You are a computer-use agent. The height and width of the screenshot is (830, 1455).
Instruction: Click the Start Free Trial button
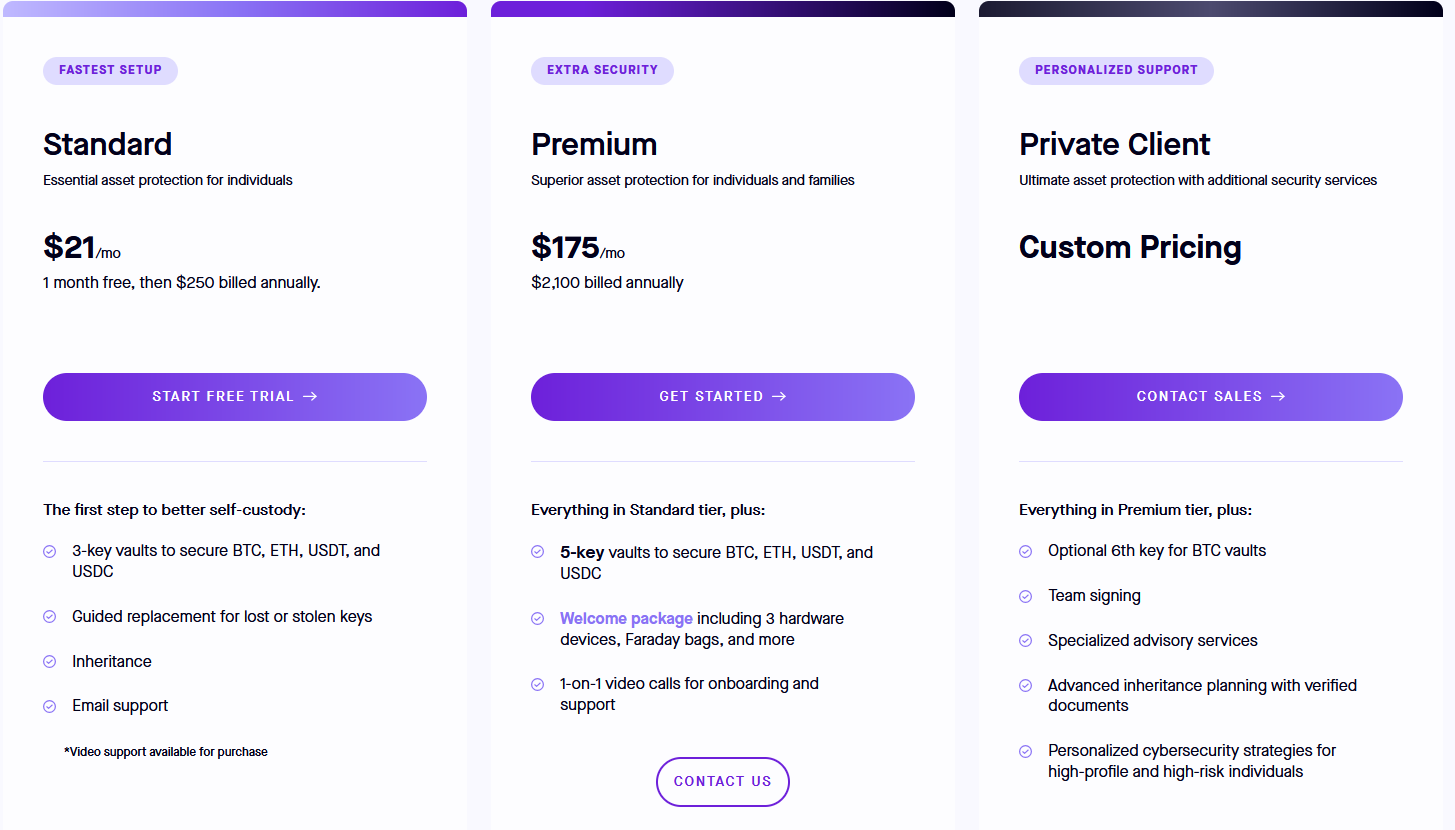235,397
